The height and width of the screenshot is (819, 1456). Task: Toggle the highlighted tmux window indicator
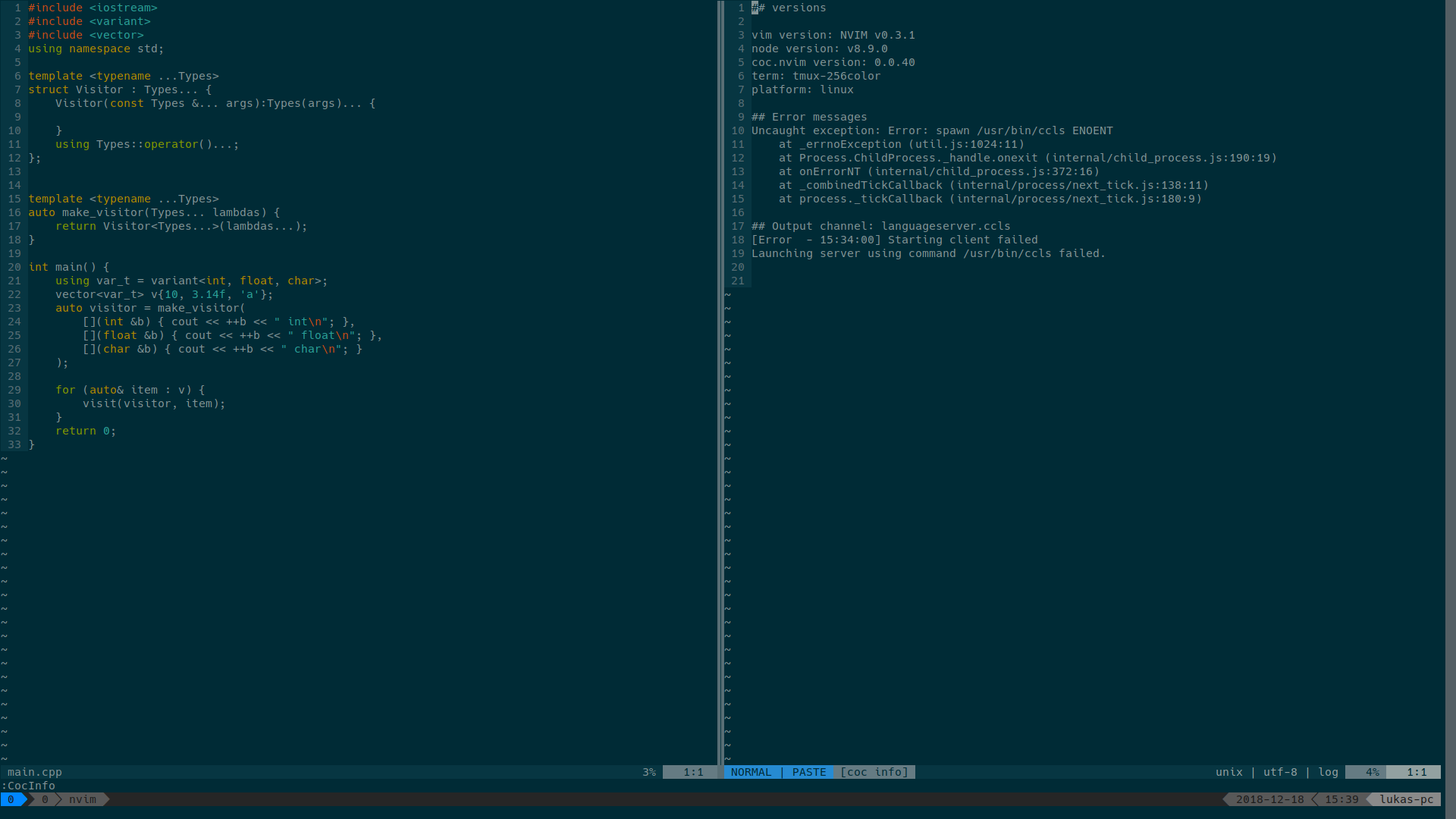click(11, 799)
